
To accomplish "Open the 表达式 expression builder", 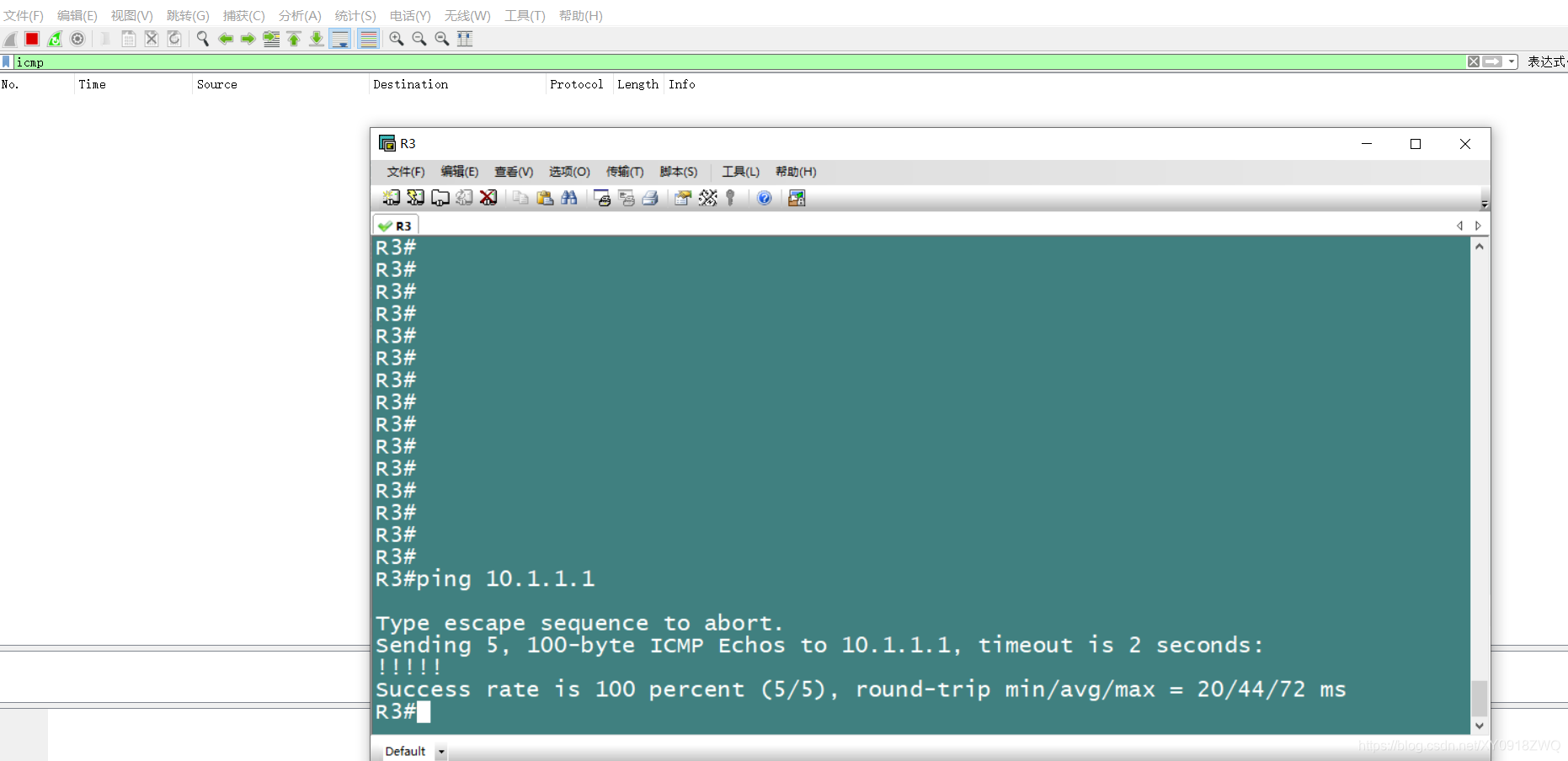I will [x=1546, y=61].
